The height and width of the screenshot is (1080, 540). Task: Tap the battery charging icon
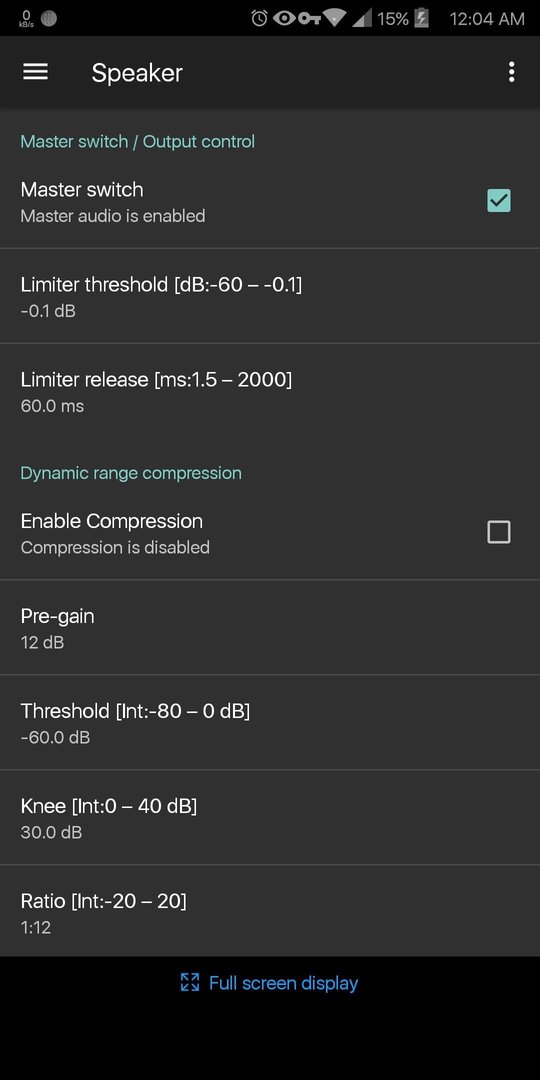tap(421, 19)
